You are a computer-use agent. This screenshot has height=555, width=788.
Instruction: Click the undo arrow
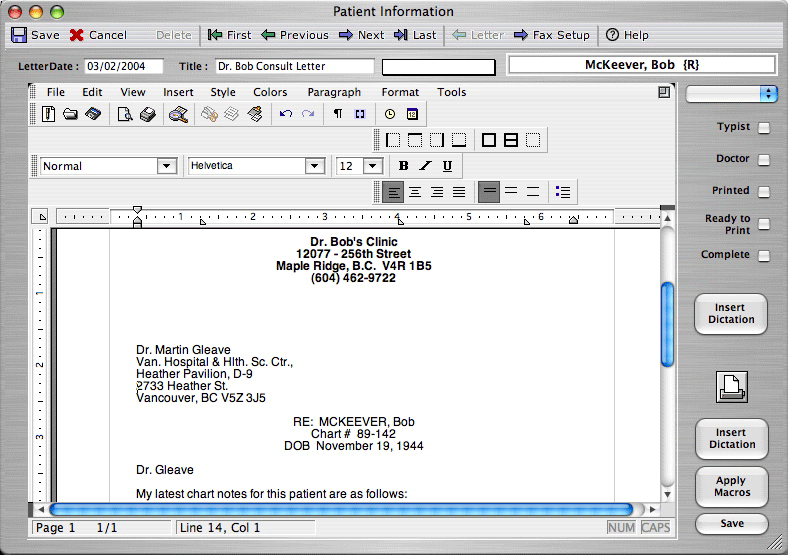coord(286,114)
